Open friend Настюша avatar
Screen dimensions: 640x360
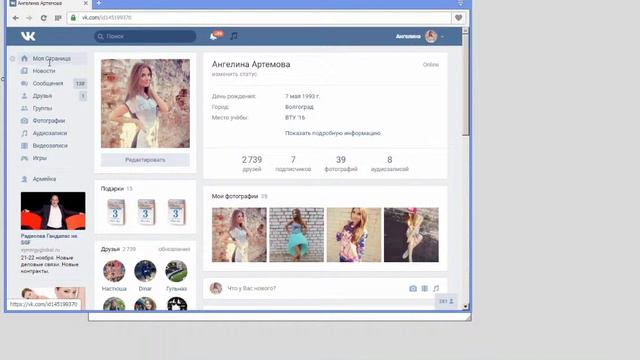114,271
